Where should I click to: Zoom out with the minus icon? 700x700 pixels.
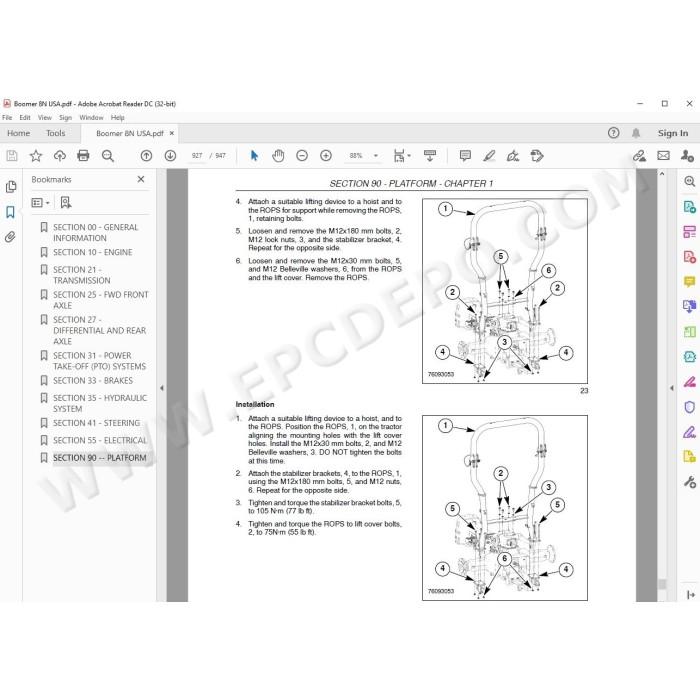[302, 156]
